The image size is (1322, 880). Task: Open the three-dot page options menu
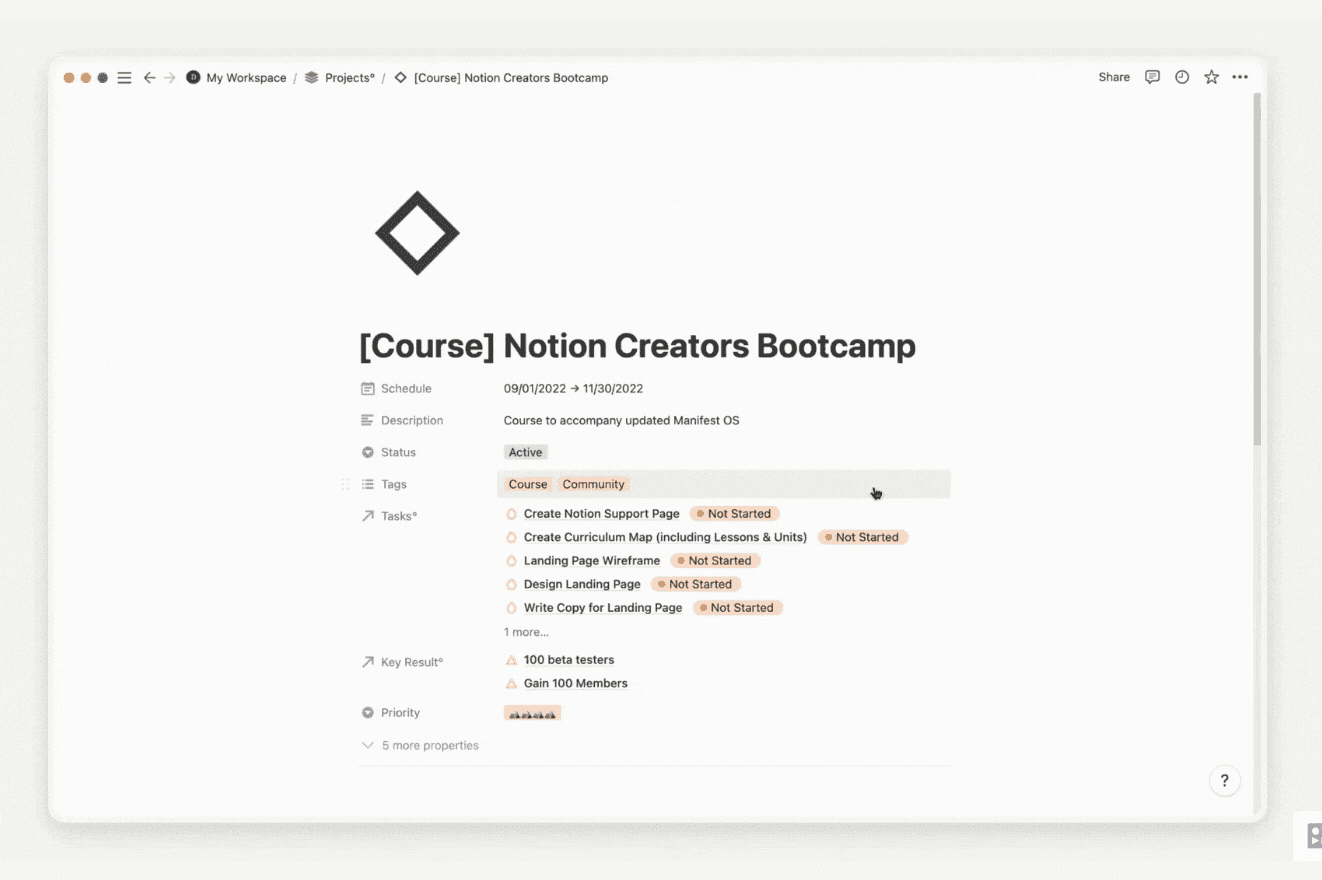tap(1240, 77)
